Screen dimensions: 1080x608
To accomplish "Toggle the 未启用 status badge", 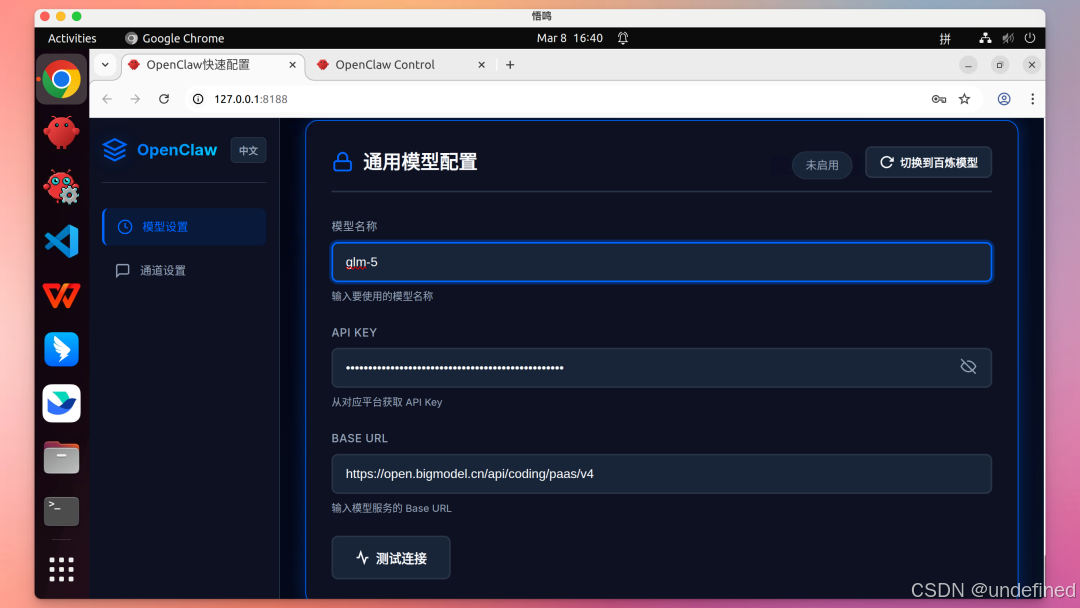I will (x=821, y=165).
